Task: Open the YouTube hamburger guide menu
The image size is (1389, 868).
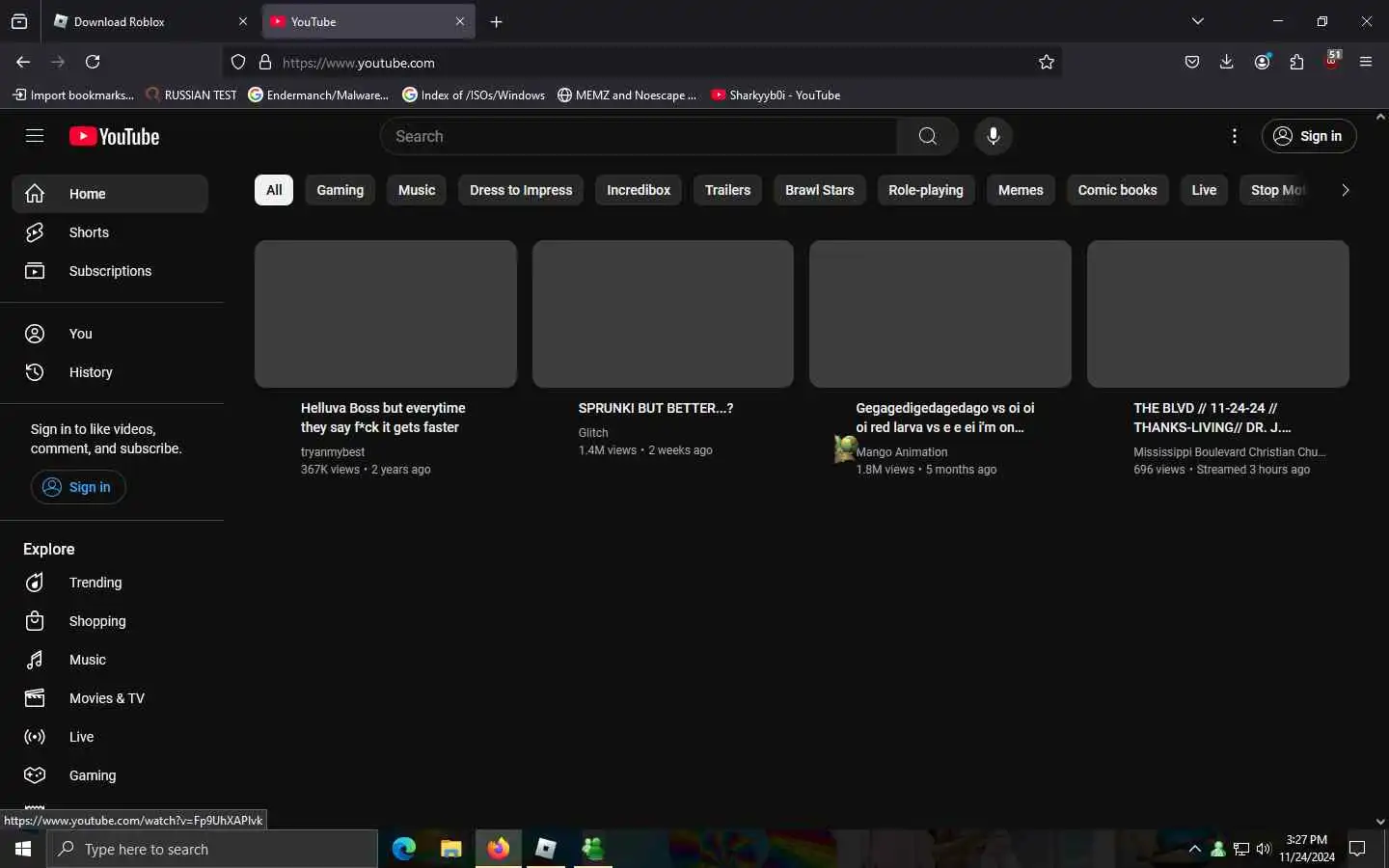Action: [35, 136]
